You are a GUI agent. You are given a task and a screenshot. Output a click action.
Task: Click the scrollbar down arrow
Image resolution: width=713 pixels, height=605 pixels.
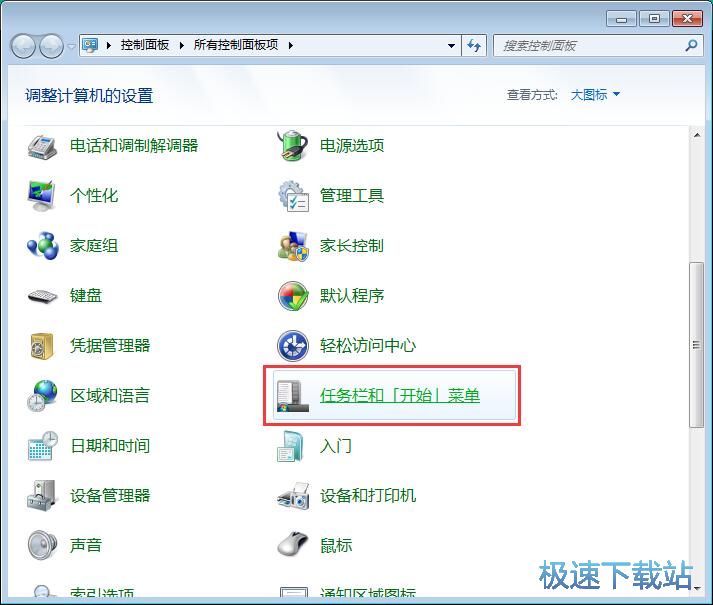click(x=697, y=588)
